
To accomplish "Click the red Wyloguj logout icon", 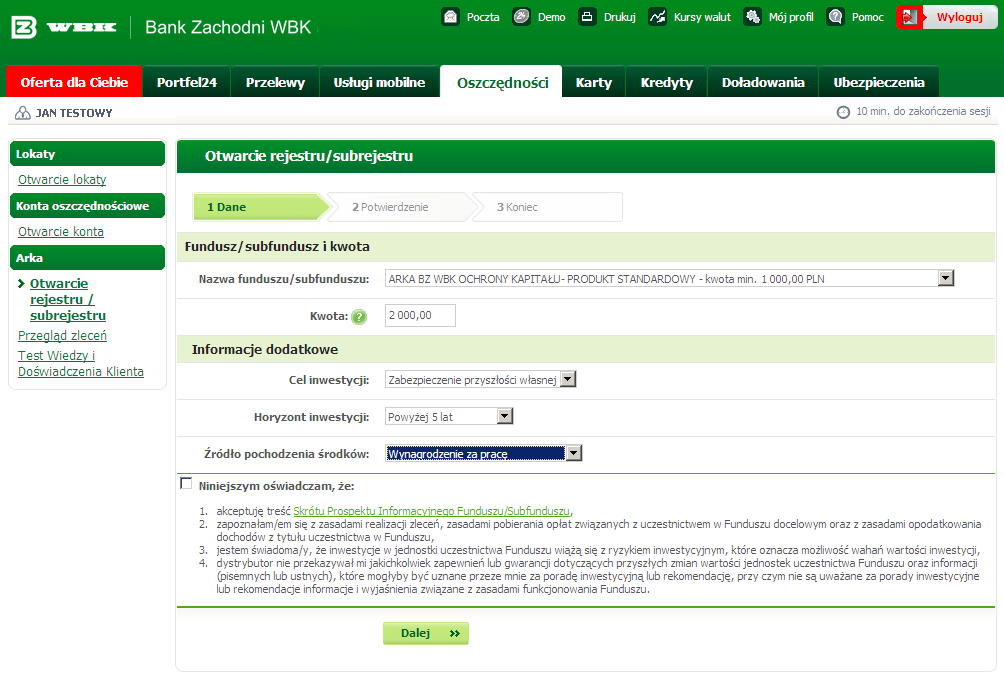I will (910, 17).
